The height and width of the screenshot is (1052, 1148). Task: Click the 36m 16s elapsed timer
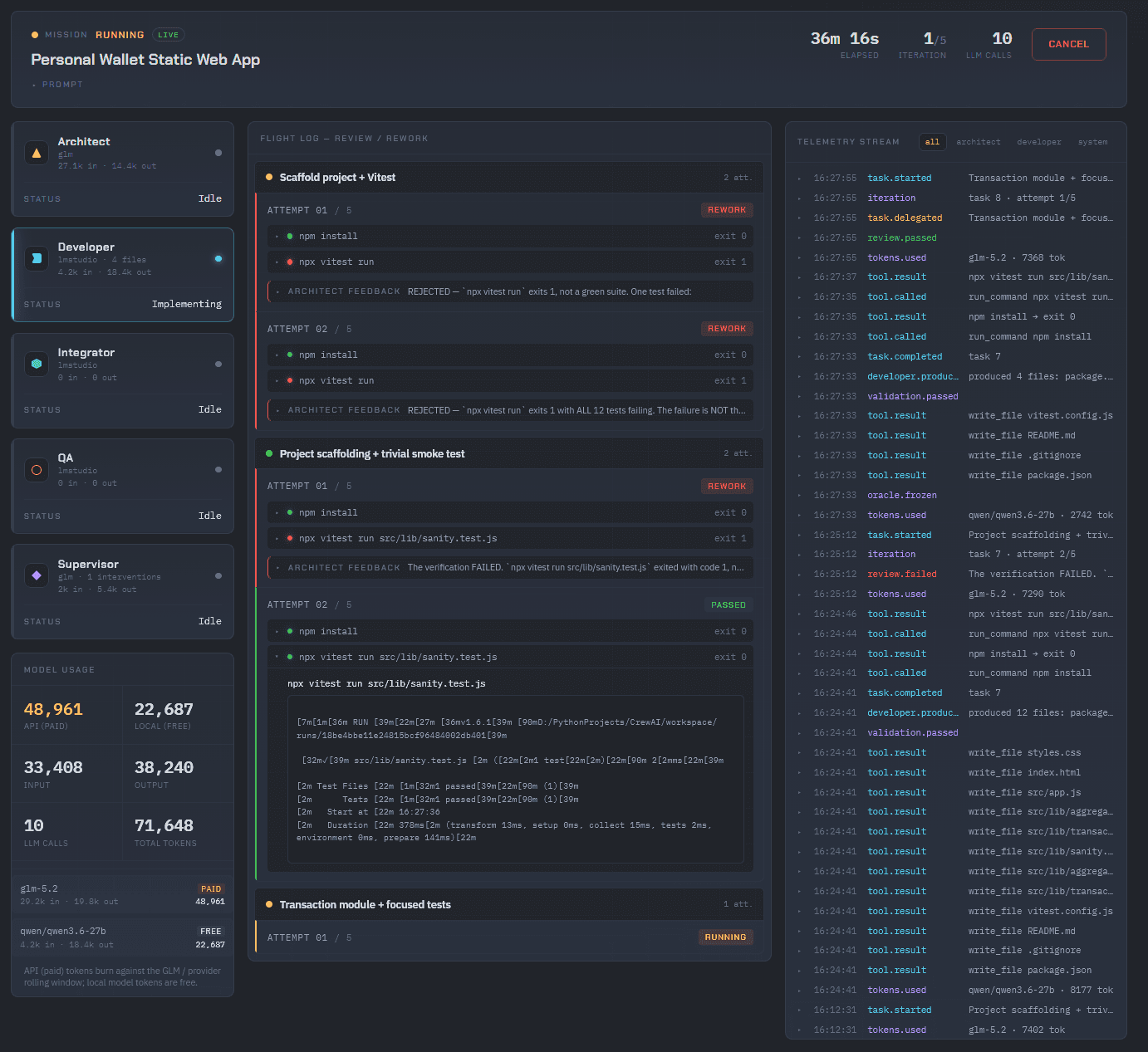[x=845, y=38]
